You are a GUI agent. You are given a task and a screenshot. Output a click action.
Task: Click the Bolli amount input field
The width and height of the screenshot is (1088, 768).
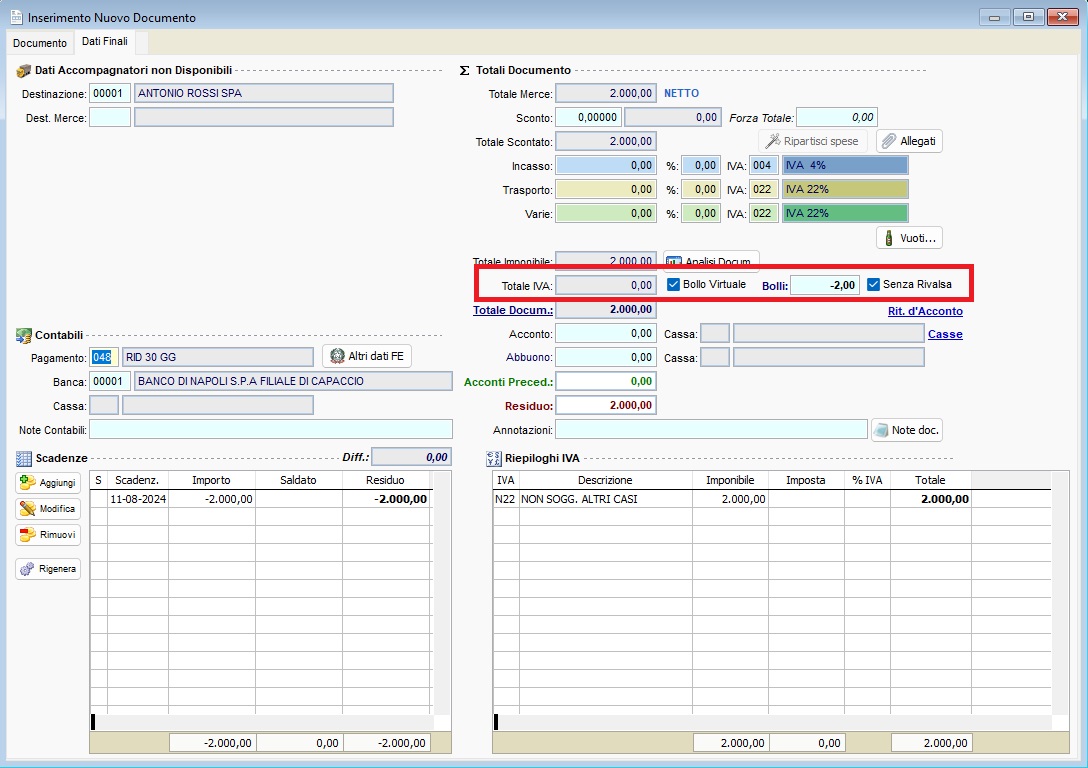[x=825, y=284]
